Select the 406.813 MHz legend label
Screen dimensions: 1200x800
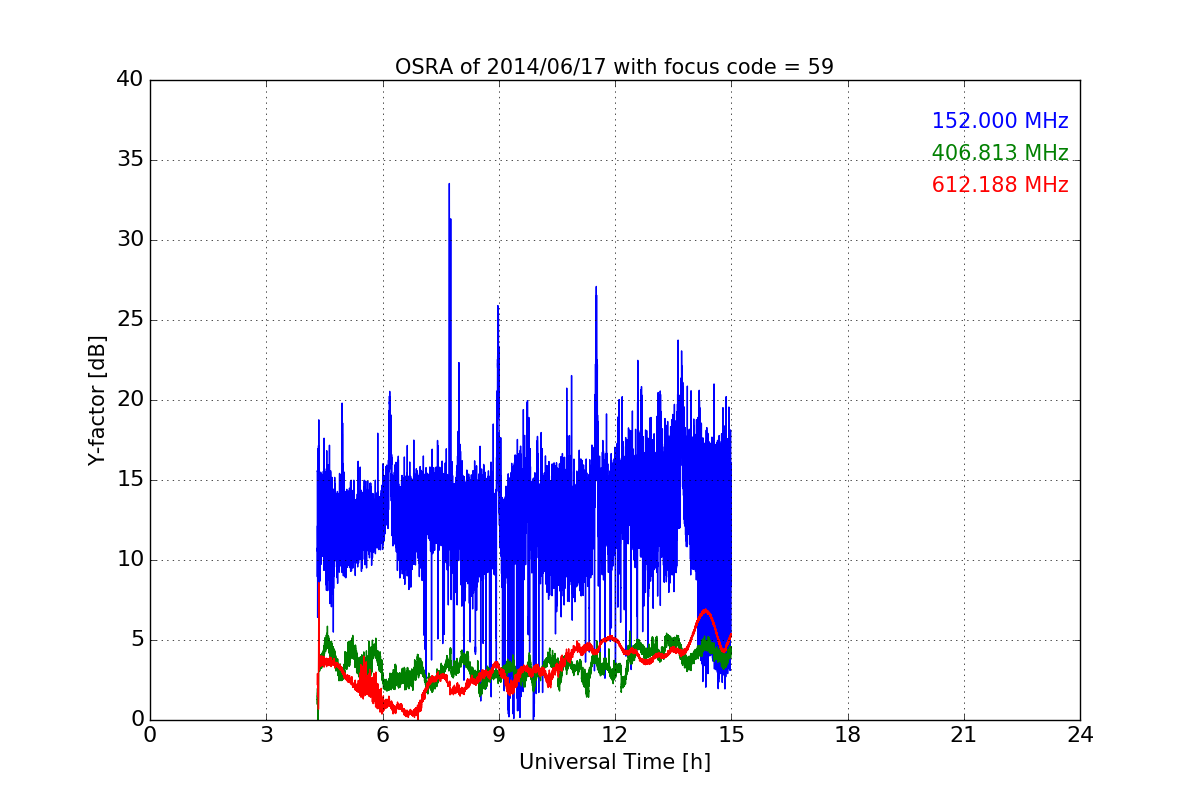click(1000, 153)
